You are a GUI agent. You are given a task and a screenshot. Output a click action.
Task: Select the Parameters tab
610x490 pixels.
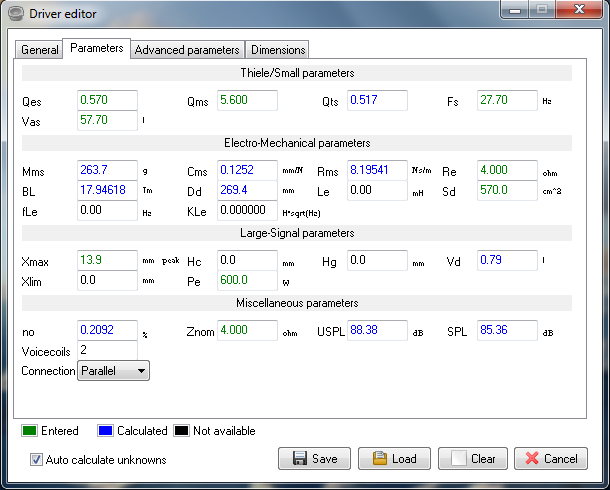click(96, 48)
